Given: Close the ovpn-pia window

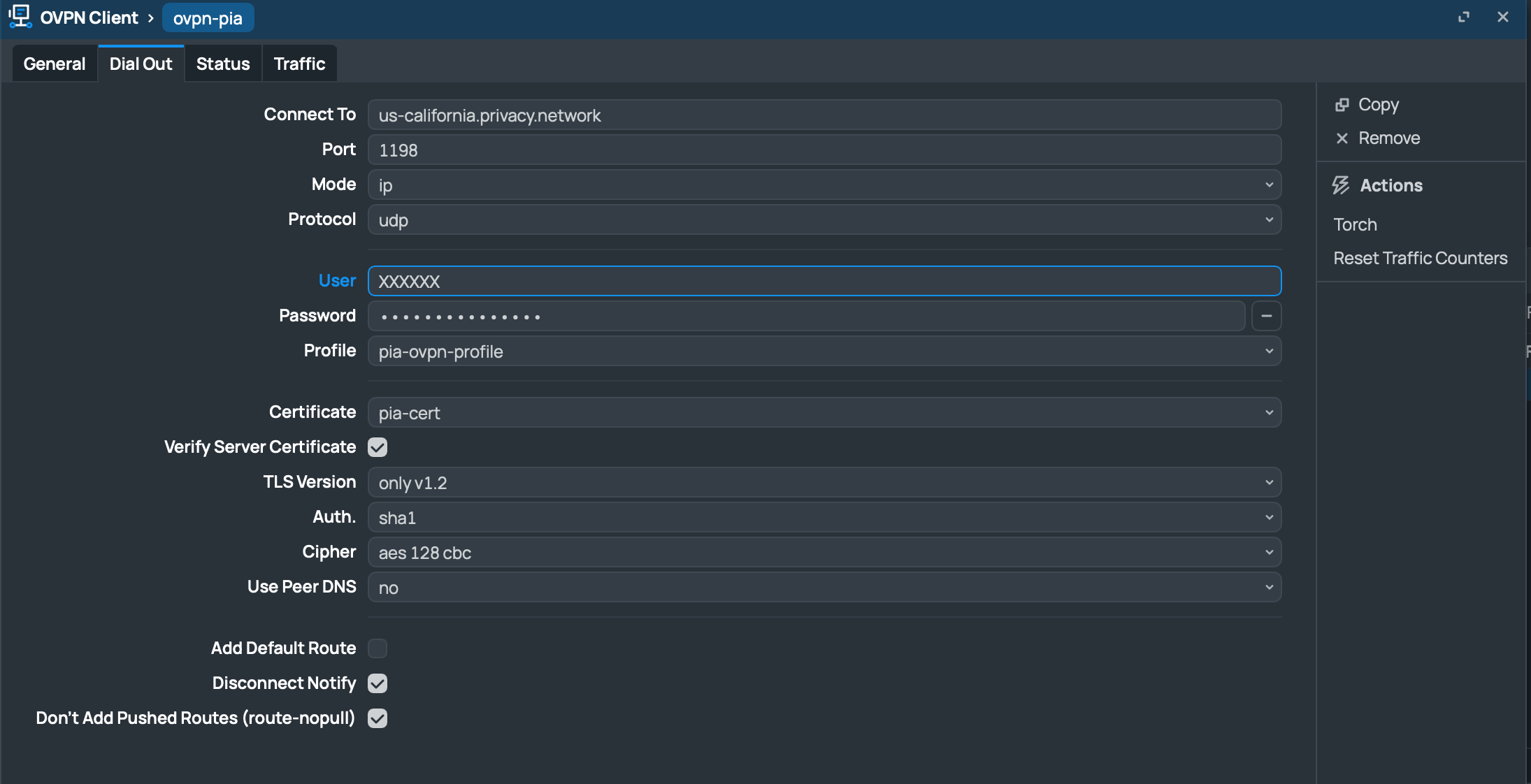Looking at the screenshot, I should [x=1502, y=17].
